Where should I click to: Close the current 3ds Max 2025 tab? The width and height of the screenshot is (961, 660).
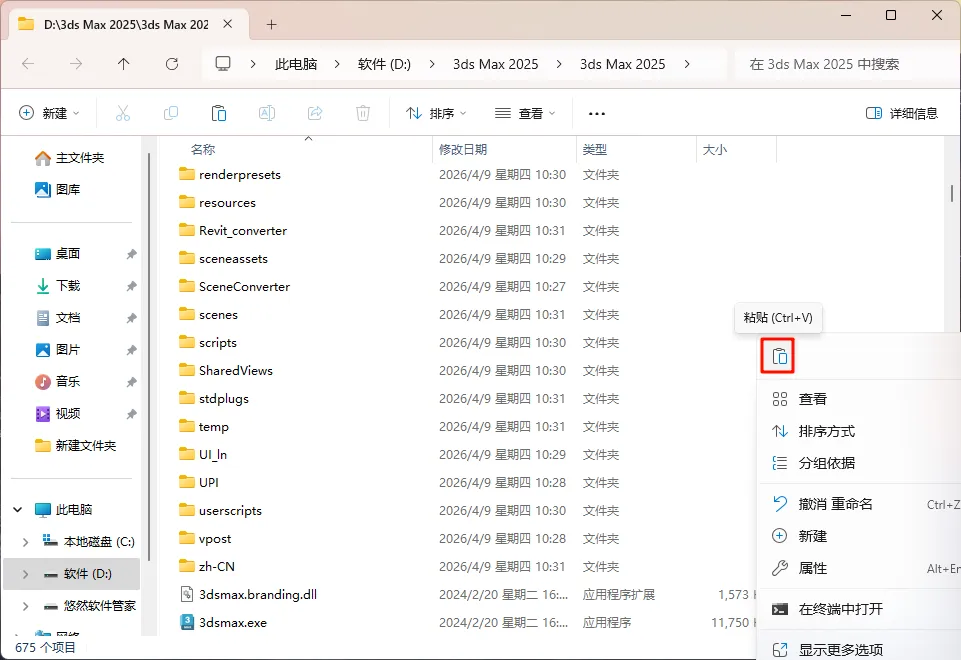pos(227,24)
